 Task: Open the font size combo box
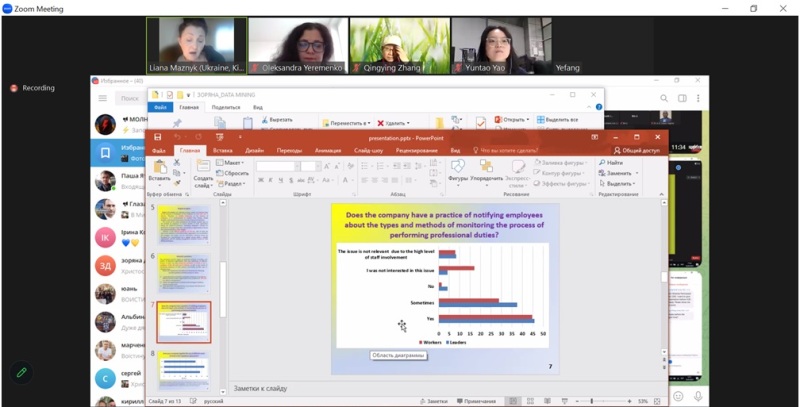tap(310, 167)
